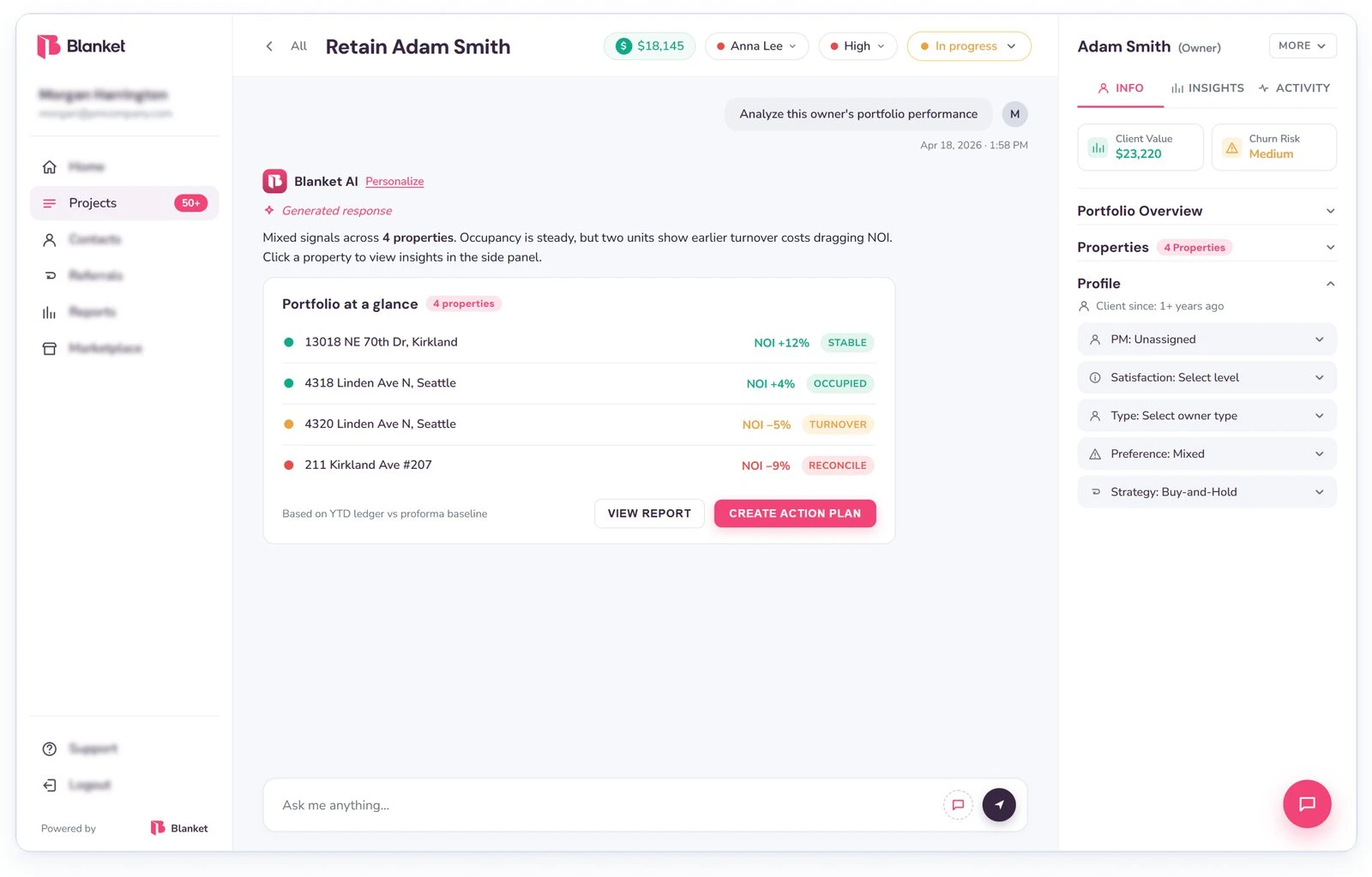Screen dimensions: 1372x877
Task: Click the chat bubble icon in the input bar
Action: [x=958, y=805]
